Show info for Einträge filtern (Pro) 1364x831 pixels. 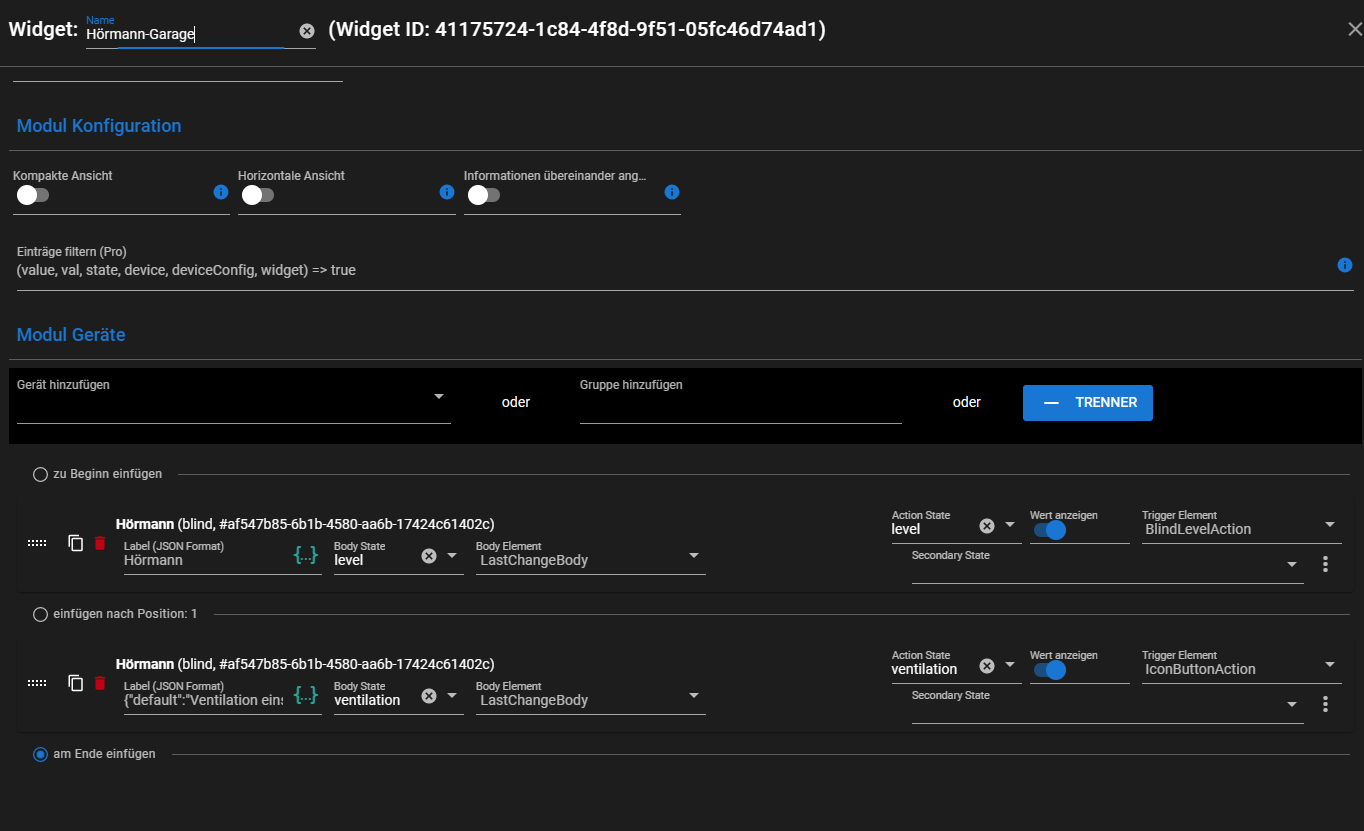(x=1345, y=265)
